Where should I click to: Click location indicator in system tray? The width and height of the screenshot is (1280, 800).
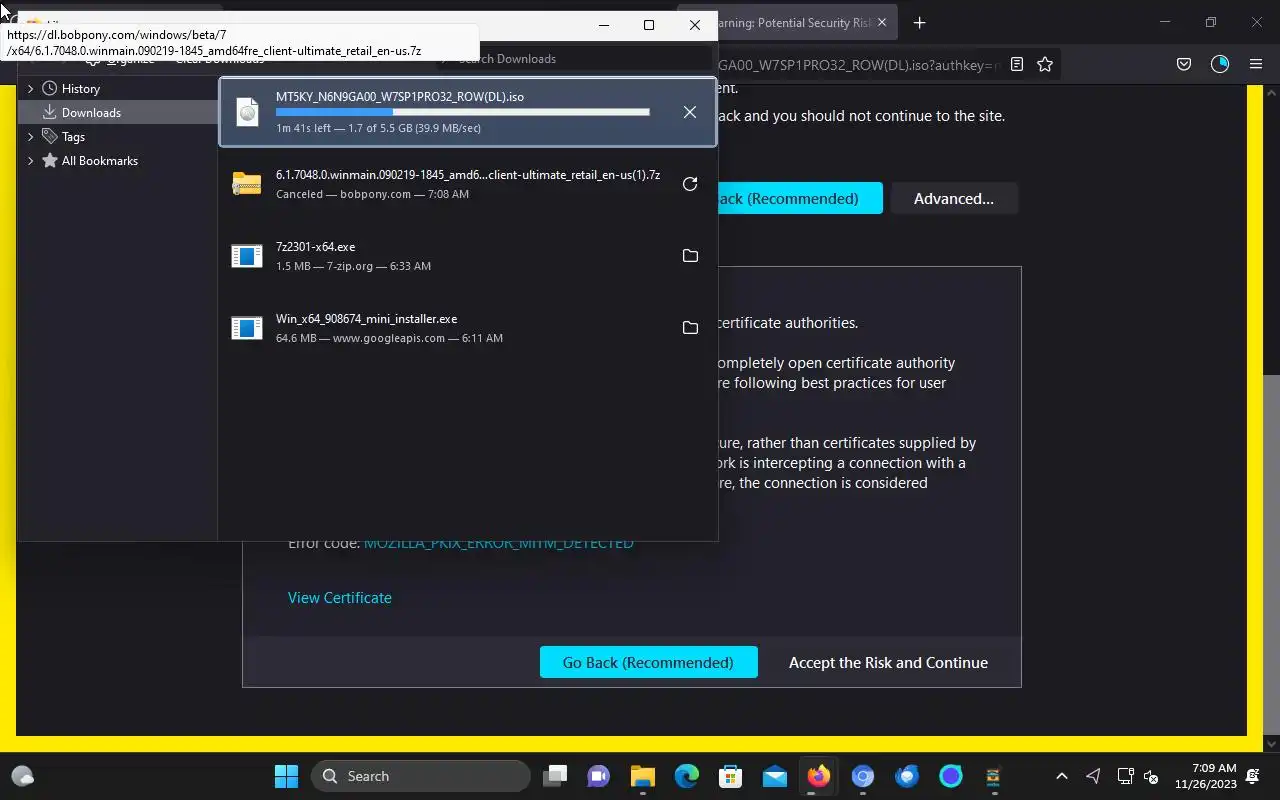[1094, 776]
